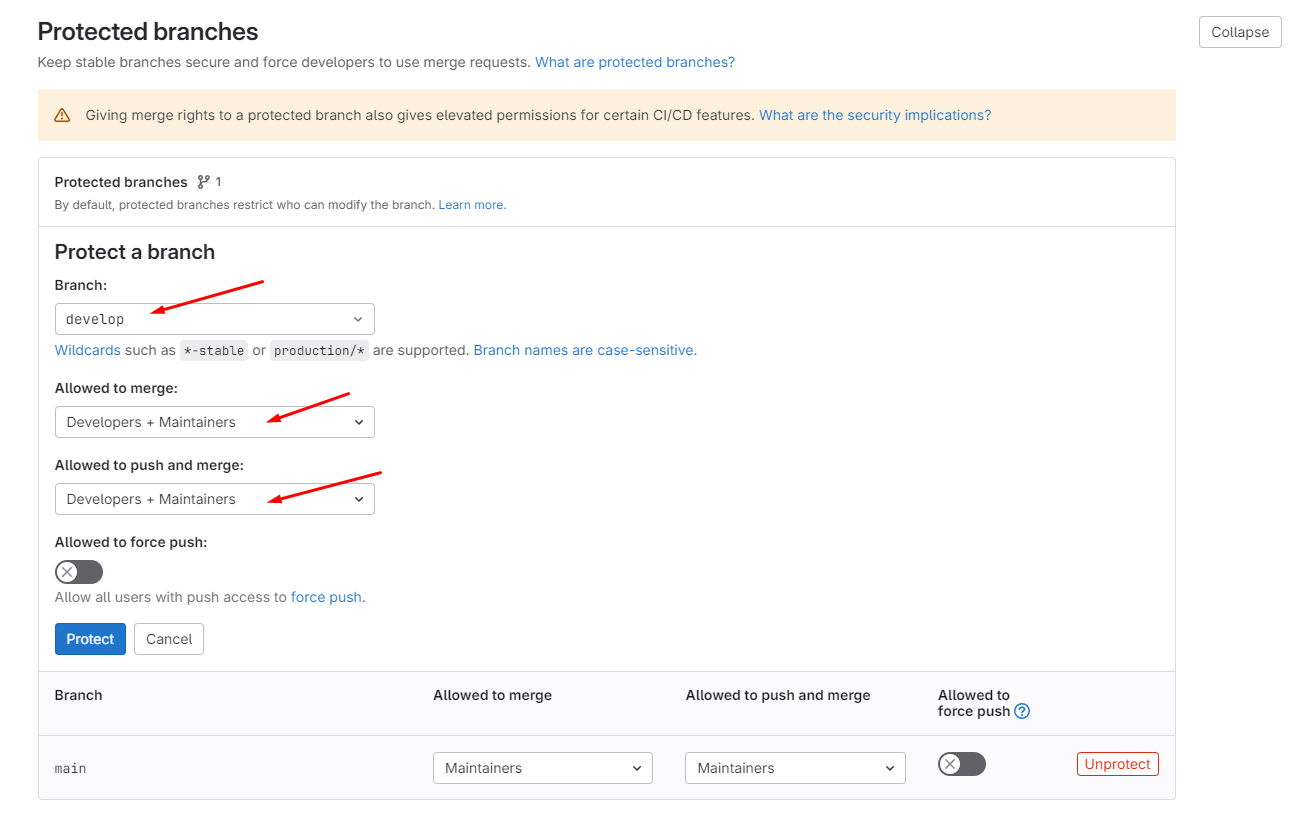
Task: Toggle force push switch for main branch
Action: click(x=962, y=765)
